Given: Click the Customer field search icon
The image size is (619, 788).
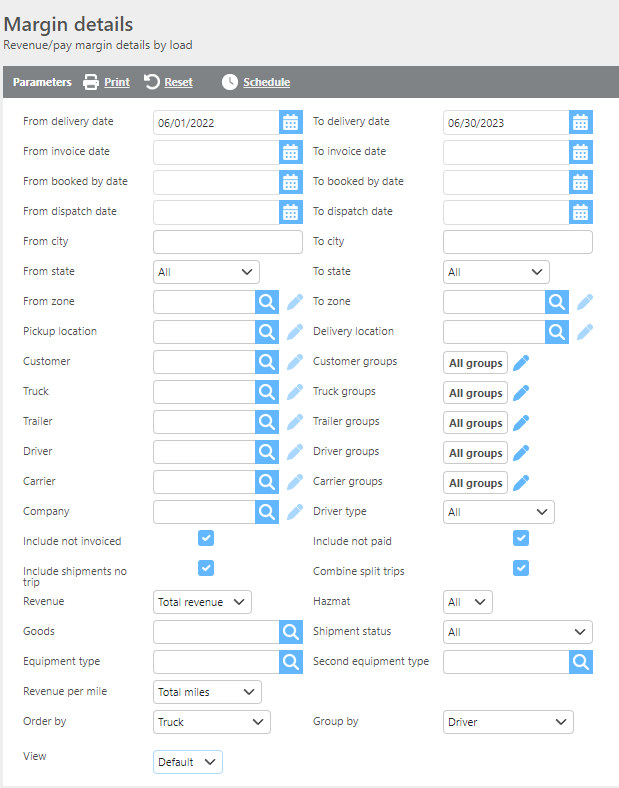Looking at the screenshot, I should [267, 362].
